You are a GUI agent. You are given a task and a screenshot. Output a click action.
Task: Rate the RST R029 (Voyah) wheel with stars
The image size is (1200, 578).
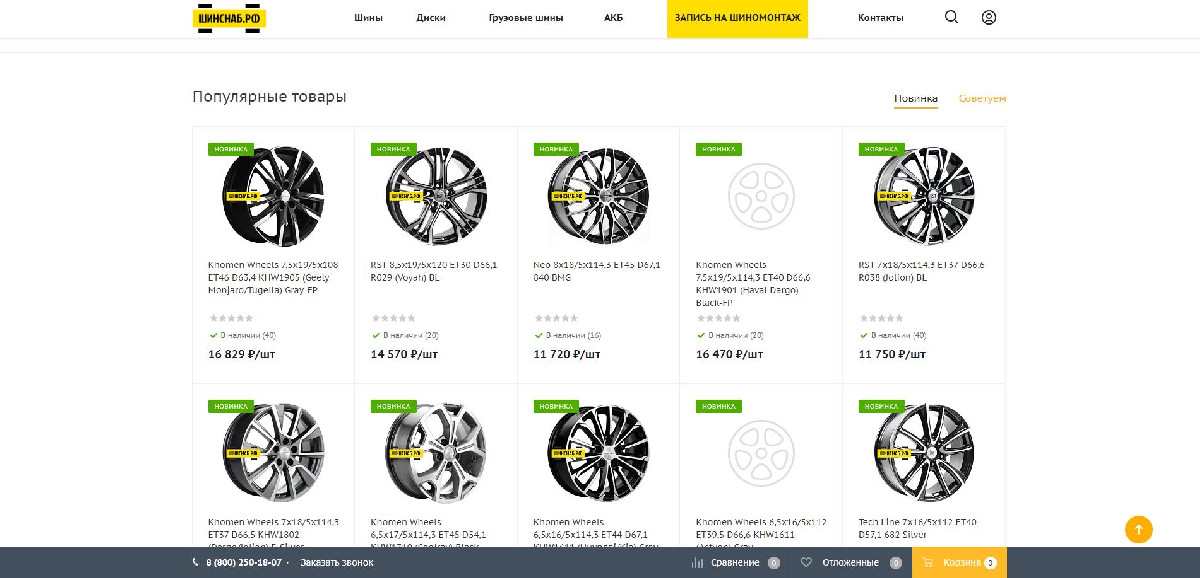coord(393,318)
